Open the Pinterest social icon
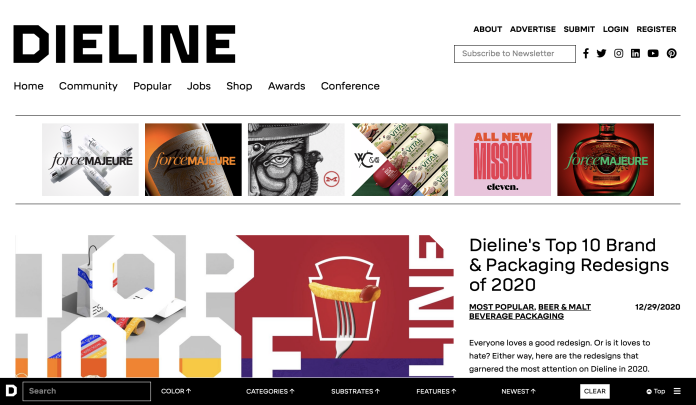Image resolution: width=696 pixels, height=405 pixels. point(672,53)
